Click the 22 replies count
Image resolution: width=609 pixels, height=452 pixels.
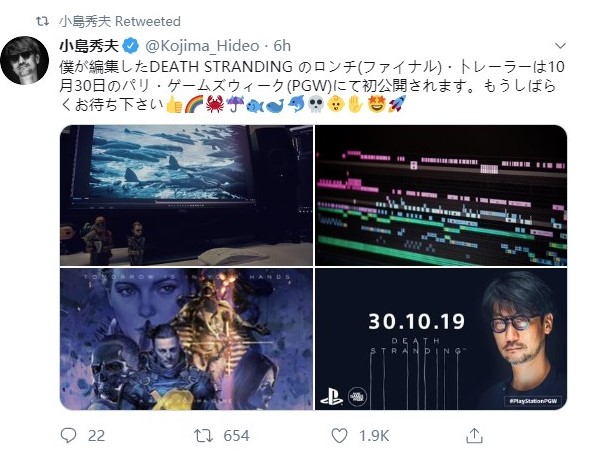point(96,436)
